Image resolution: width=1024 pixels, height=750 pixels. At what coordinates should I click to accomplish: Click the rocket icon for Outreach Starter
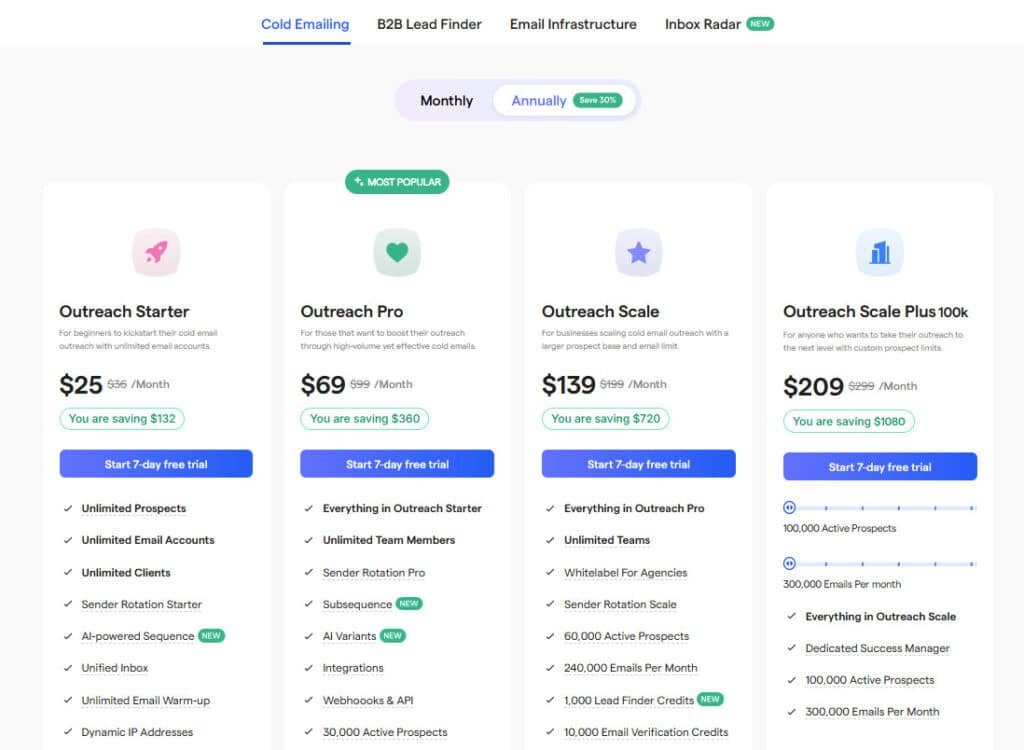pyautogui.click(x=156, y=252)
